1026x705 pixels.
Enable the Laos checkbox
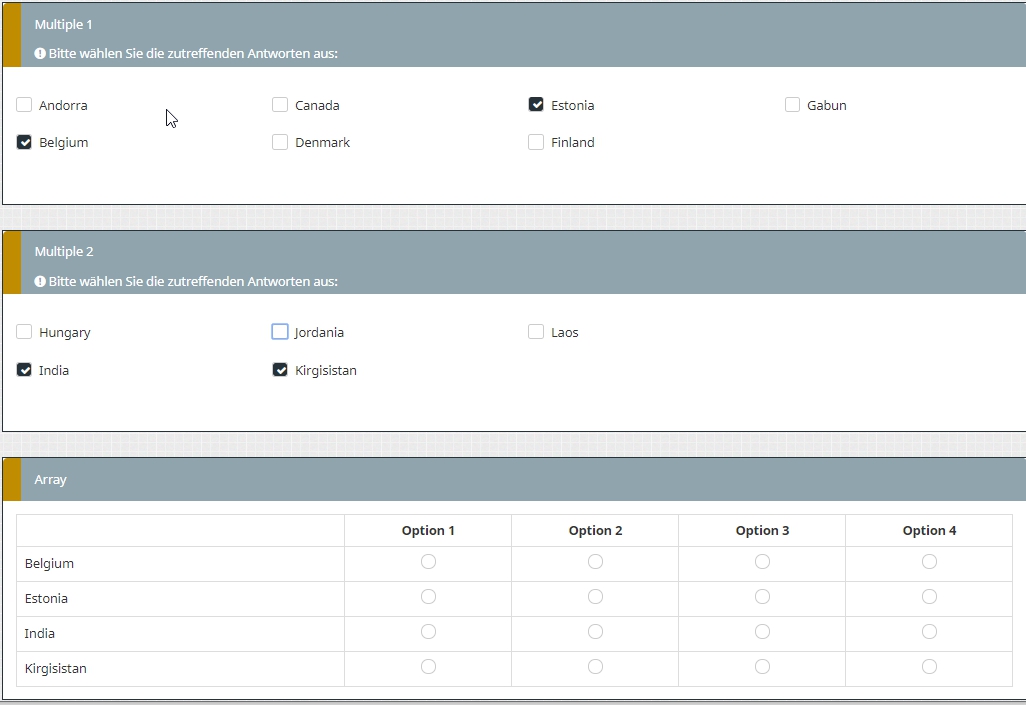tap(536, 332)
